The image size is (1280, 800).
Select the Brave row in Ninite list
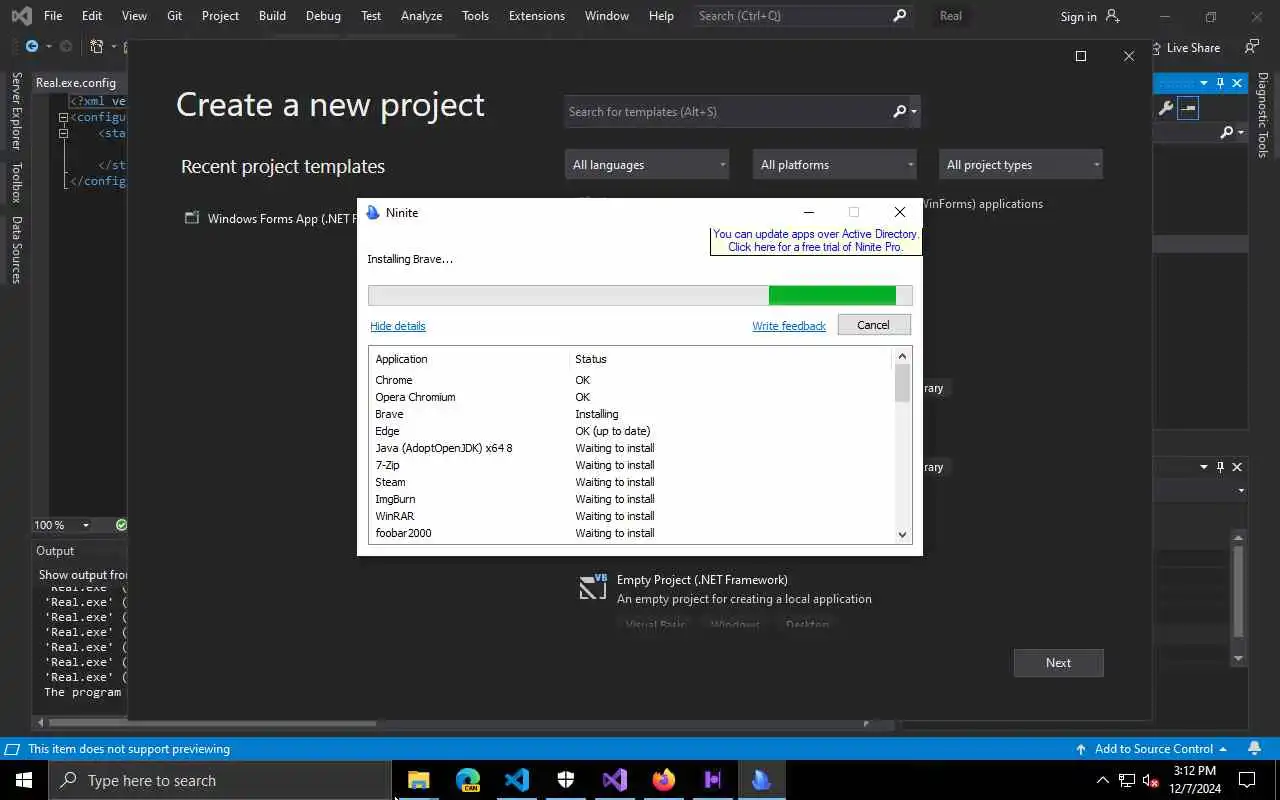tap(632, 414)
